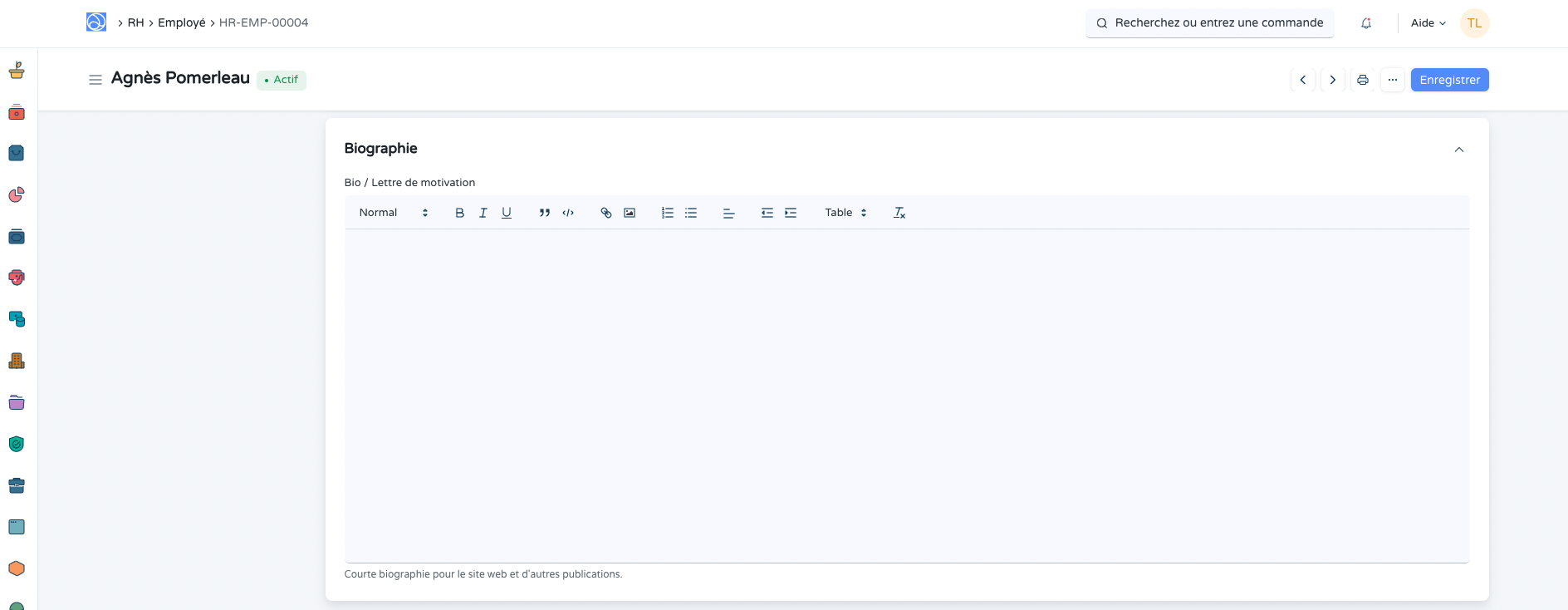Click the HR-EMP-00004 breadcrumb text
Viewport: 1568px width, 610px height.
point(263,23)
